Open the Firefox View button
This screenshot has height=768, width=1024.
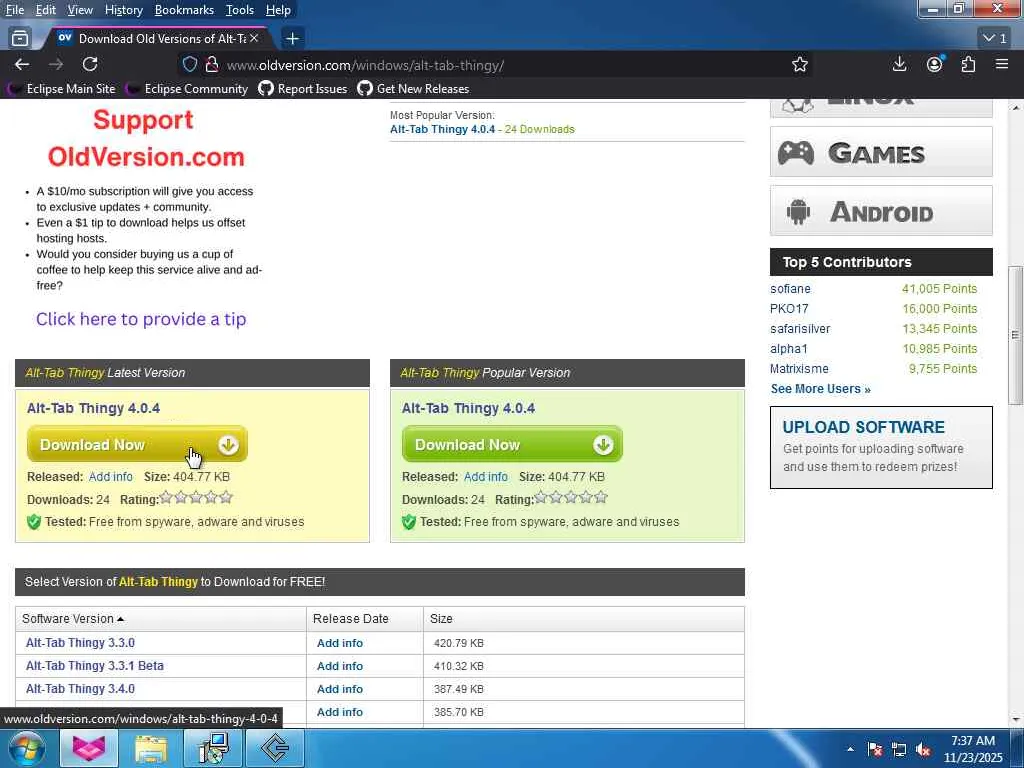(20, 39)
